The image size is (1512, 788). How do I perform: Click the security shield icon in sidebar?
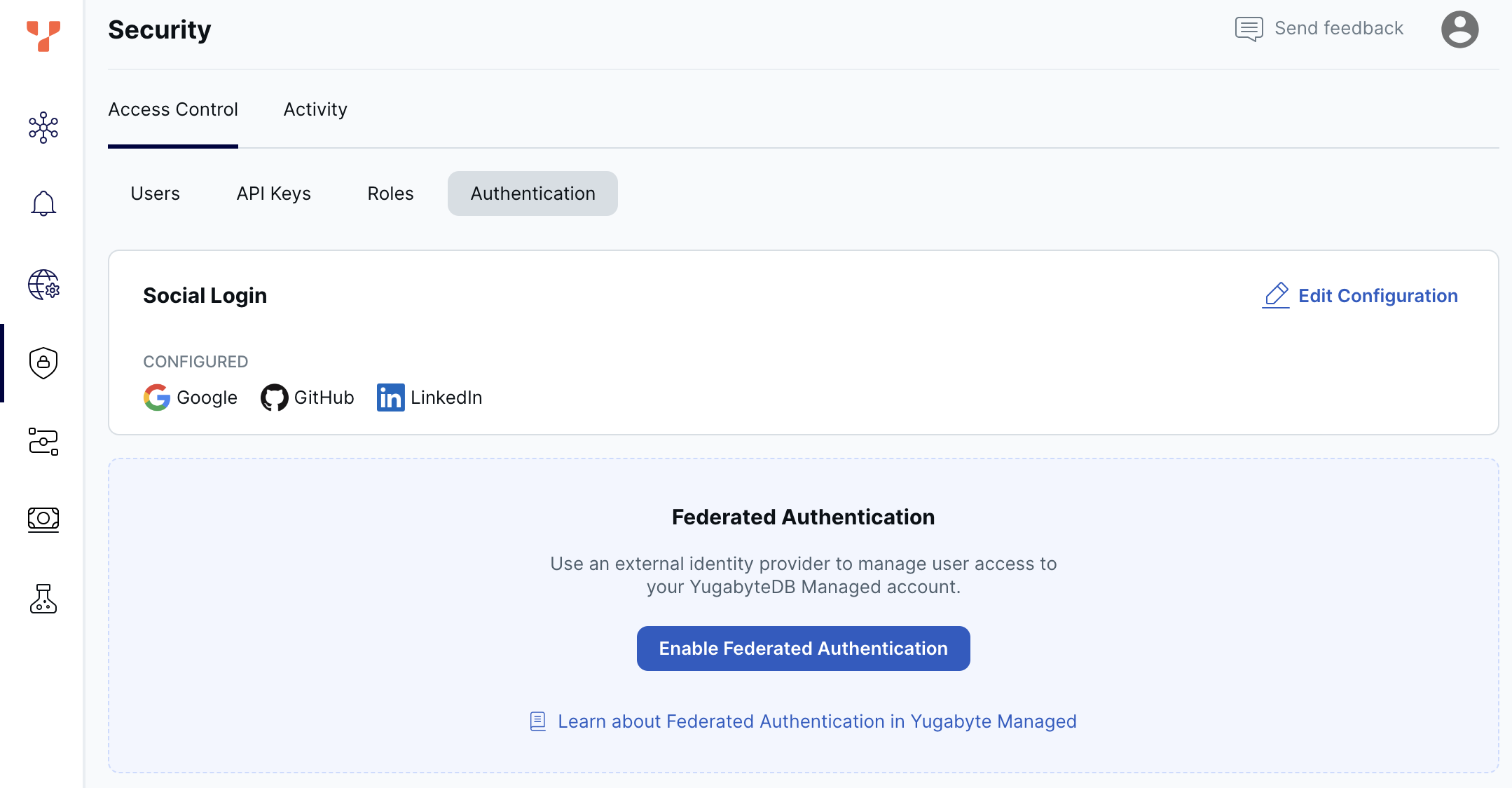click(x=43, y=363)
